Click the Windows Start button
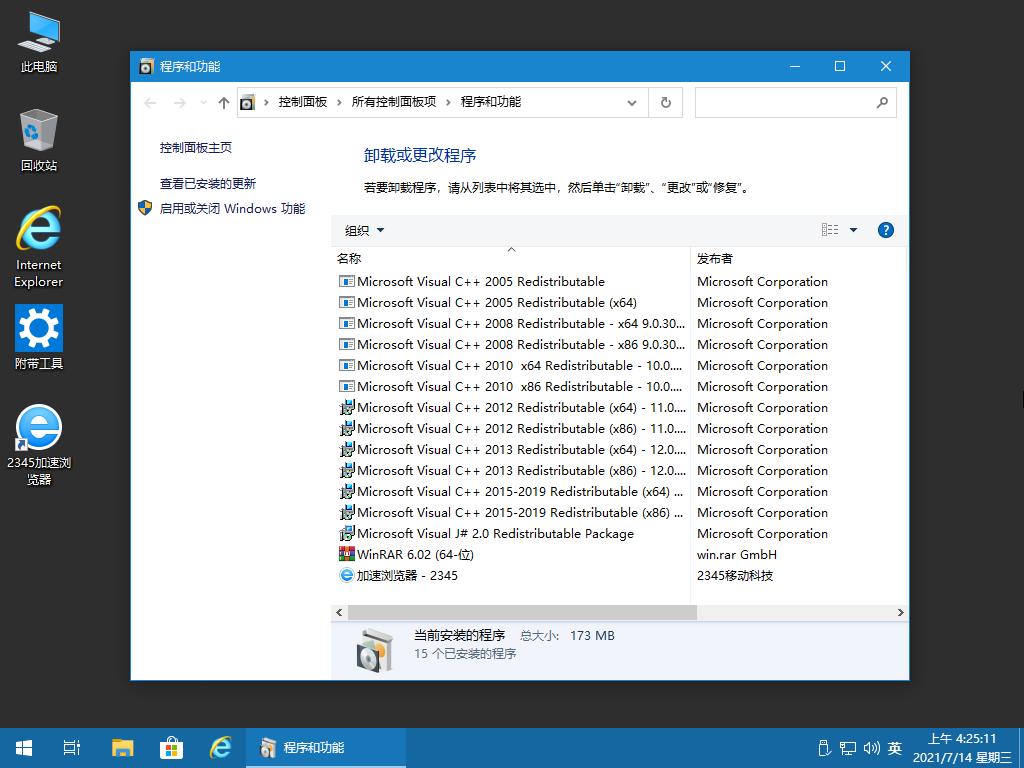 [x=24, y=748]
